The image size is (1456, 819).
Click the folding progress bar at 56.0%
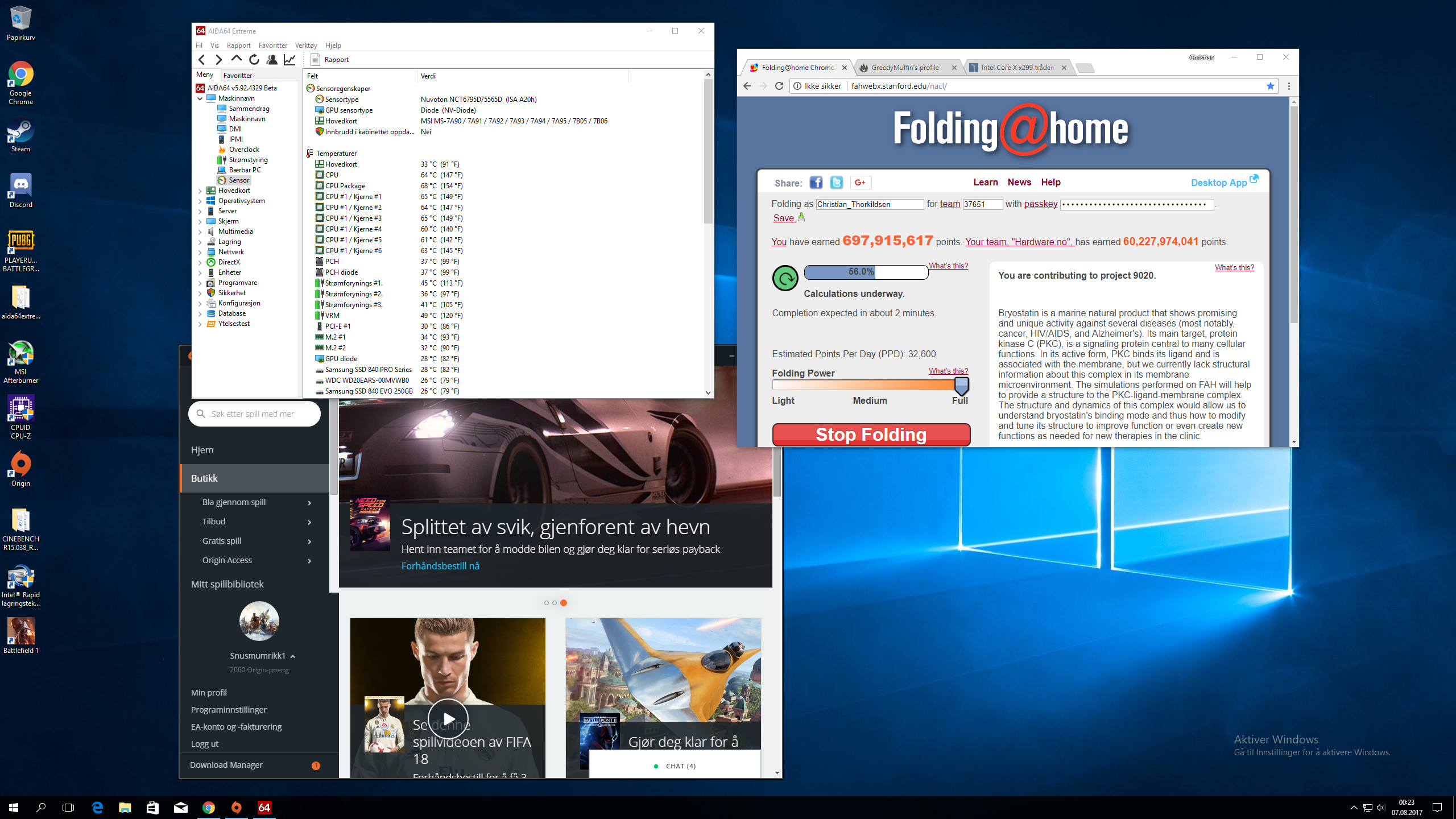[x=866, y=272]
